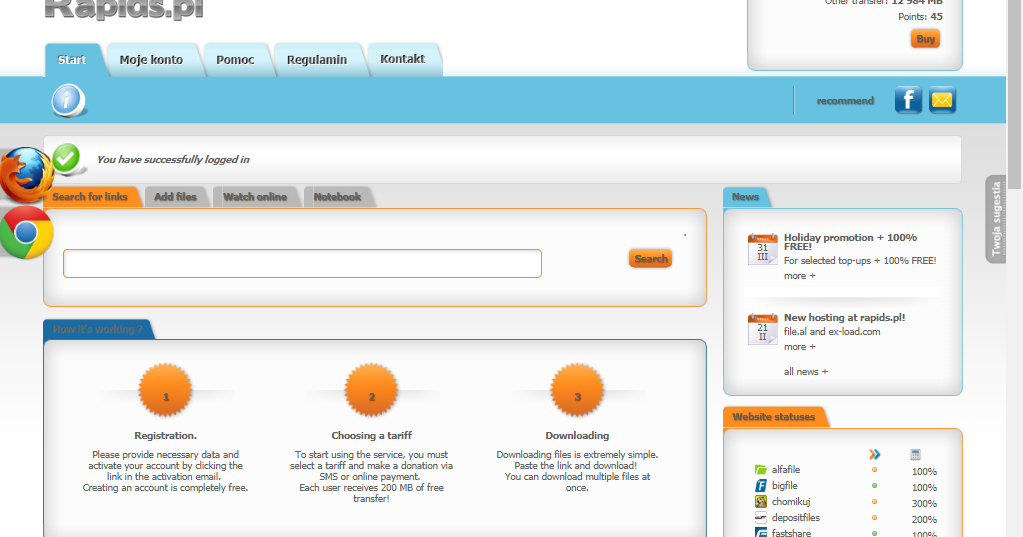Click the step 3 Downloading badge
Image resolution: width=1023 pixels, height=537 pixels.
pos(577,390)
